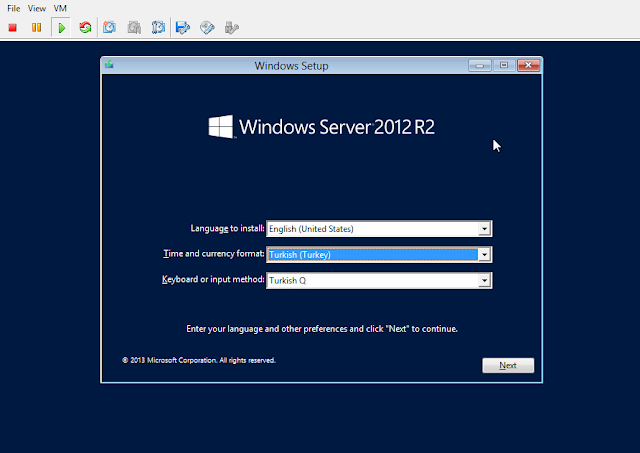
Task: Click the 2013 Microsoft Corporation copyright text
Action: pyautogui.click(x=199, y=360)
